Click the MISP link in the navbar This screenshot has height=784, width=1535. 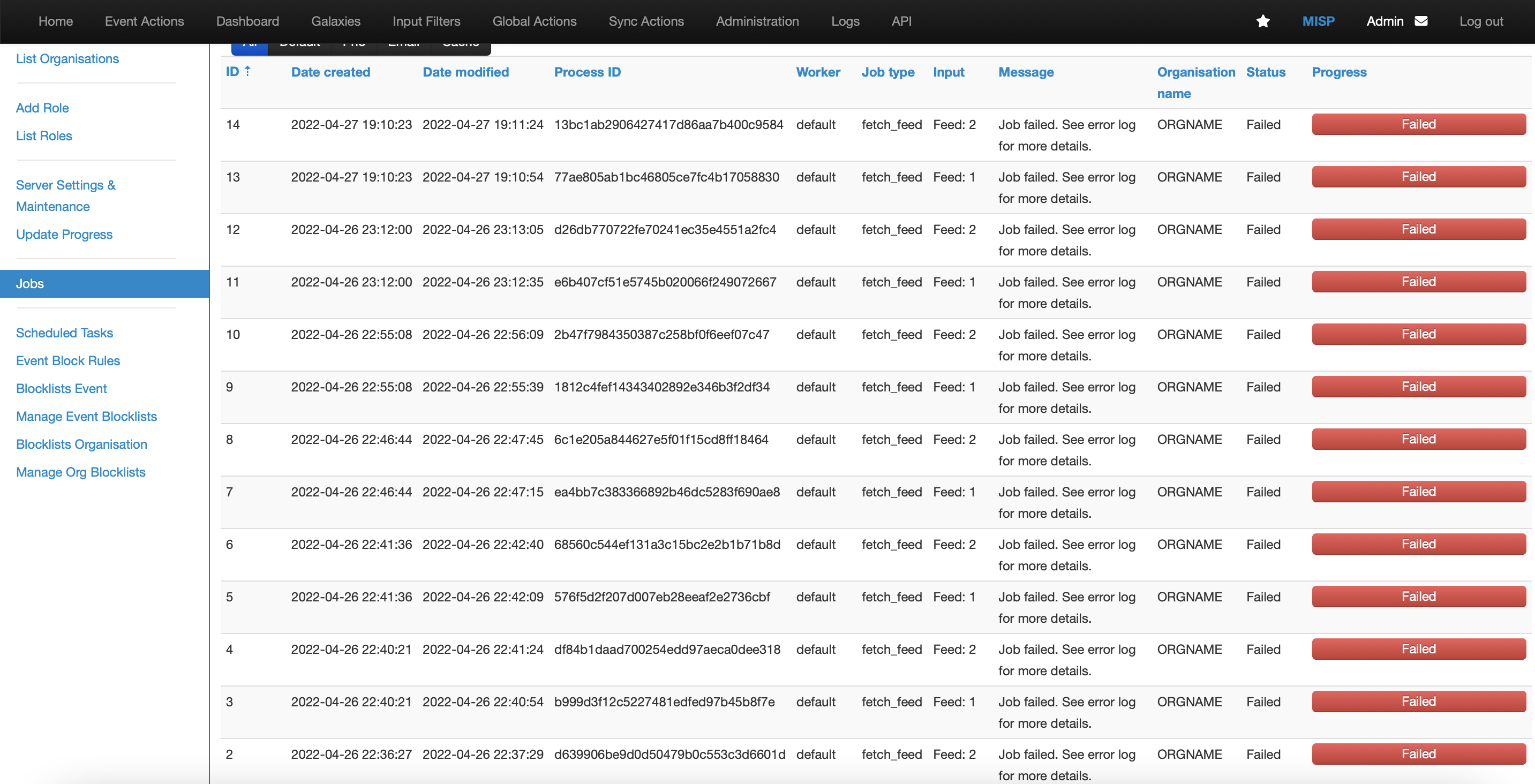coord(1318,21)
